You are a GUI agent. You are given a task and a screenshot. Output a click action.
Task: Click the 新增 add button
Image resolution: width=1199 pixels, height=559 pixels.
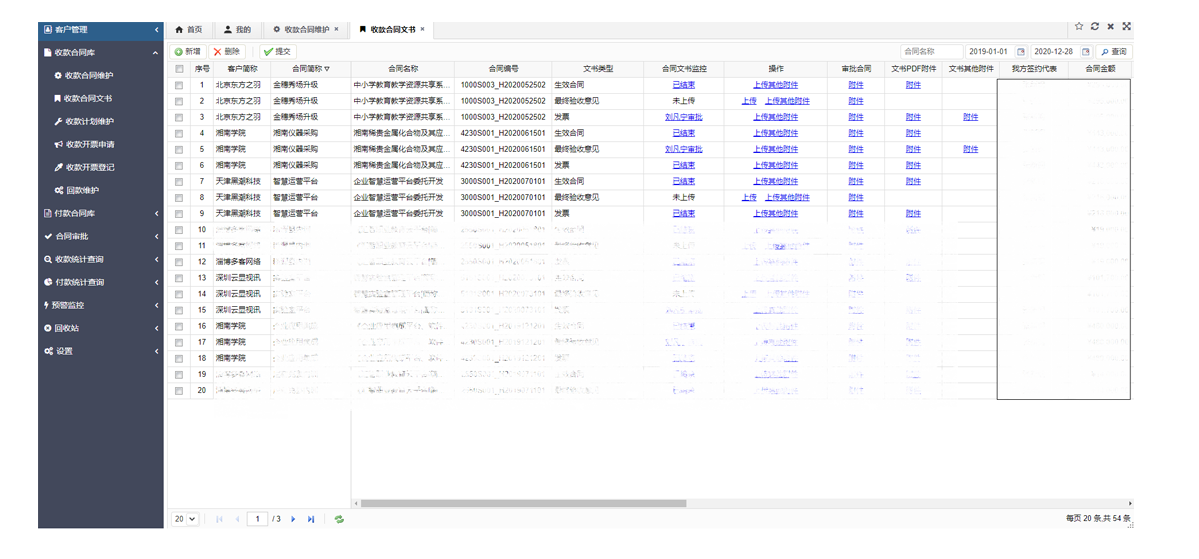click(188, 51)
